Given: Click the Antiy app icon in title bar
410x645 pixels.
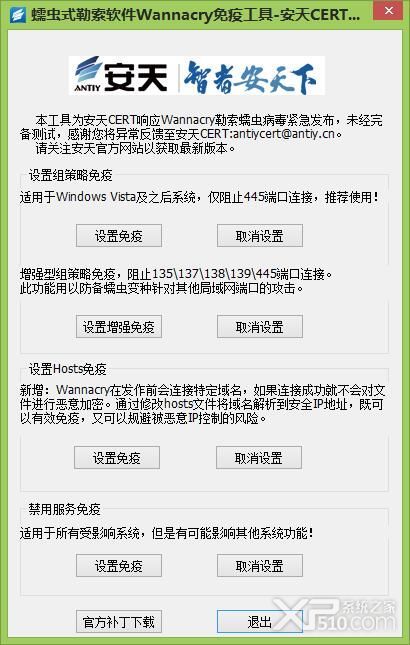Looking at the screenshot, I should coord(18,14).
